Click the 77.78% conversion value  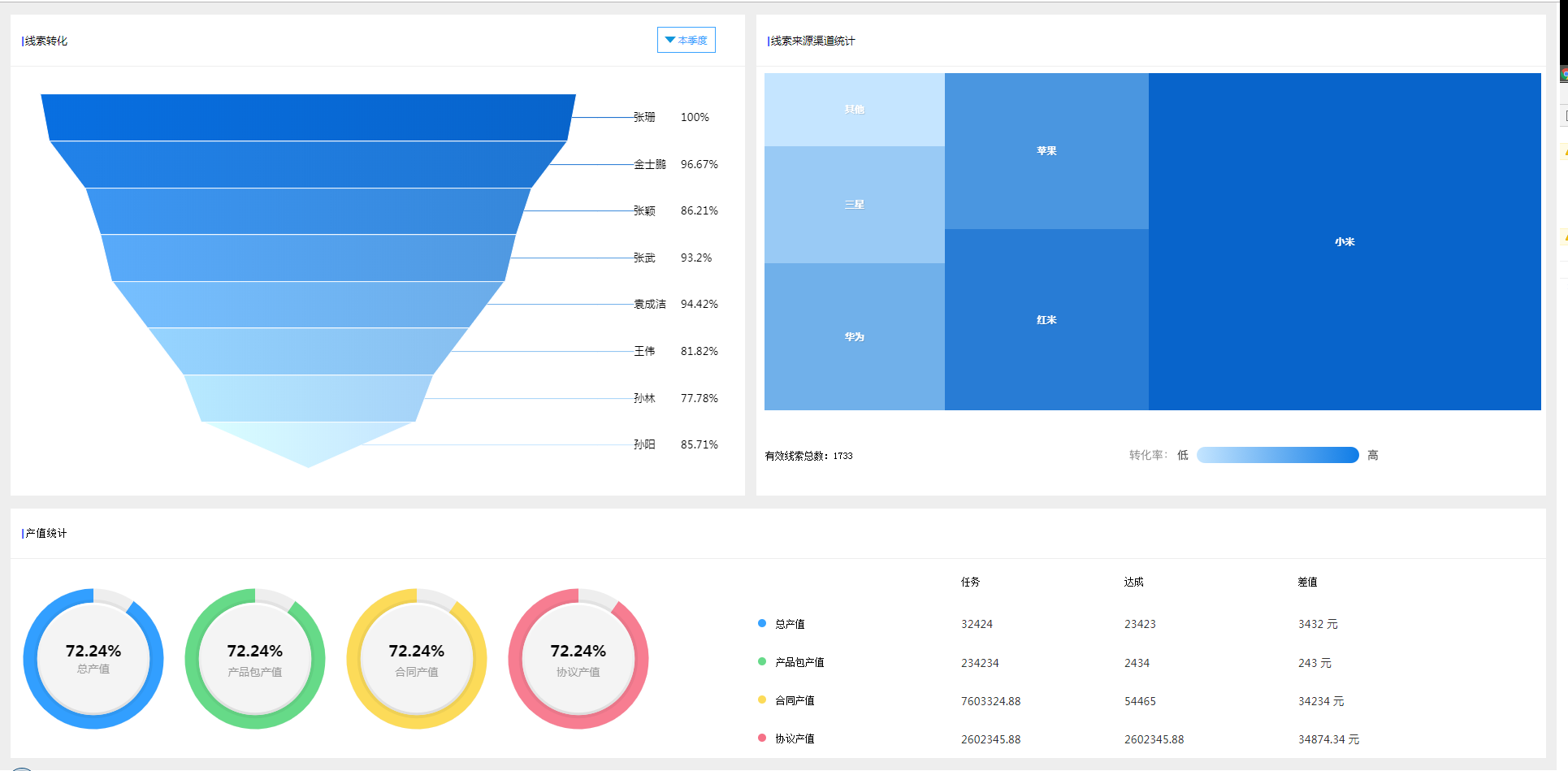(700, 398)
